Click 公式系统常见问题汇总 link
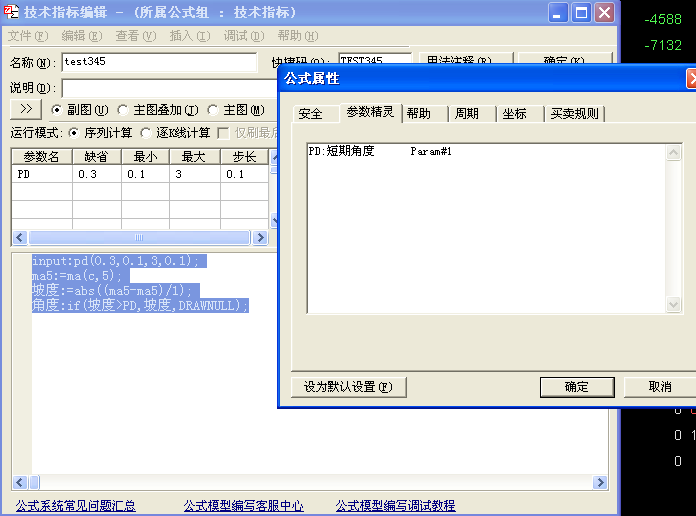This screenshot has width=696, height=516. (x=76, y=506)
